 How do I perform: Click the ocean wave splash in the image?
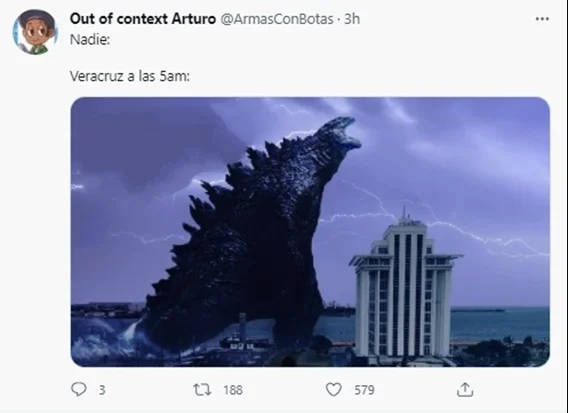(x=105, y=339)
